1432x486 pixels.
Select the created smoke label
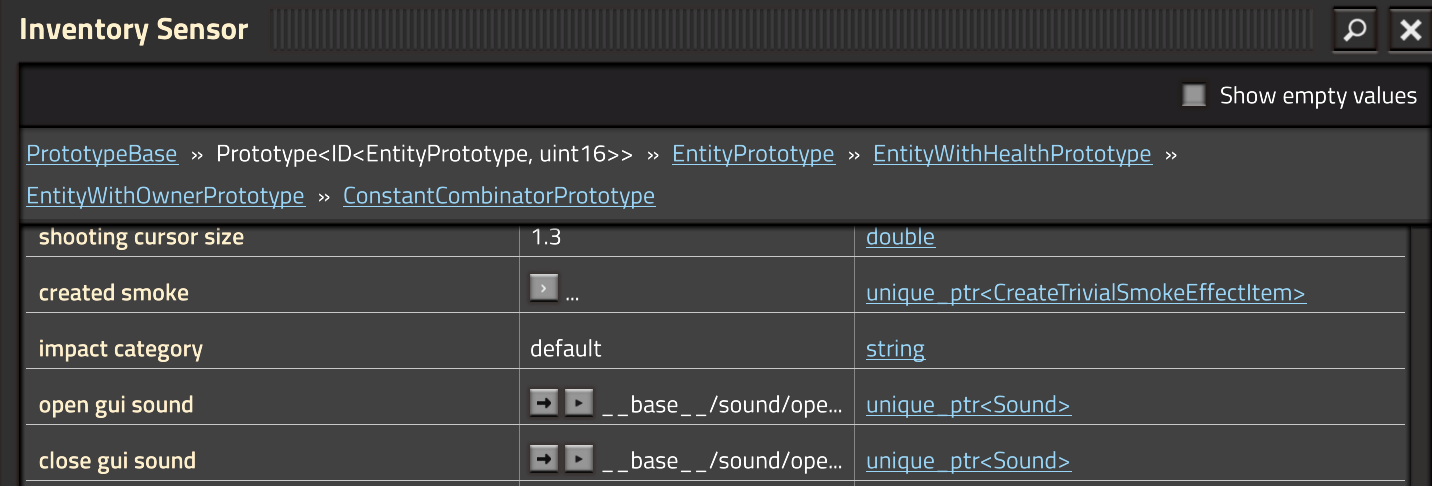point(113,293)
